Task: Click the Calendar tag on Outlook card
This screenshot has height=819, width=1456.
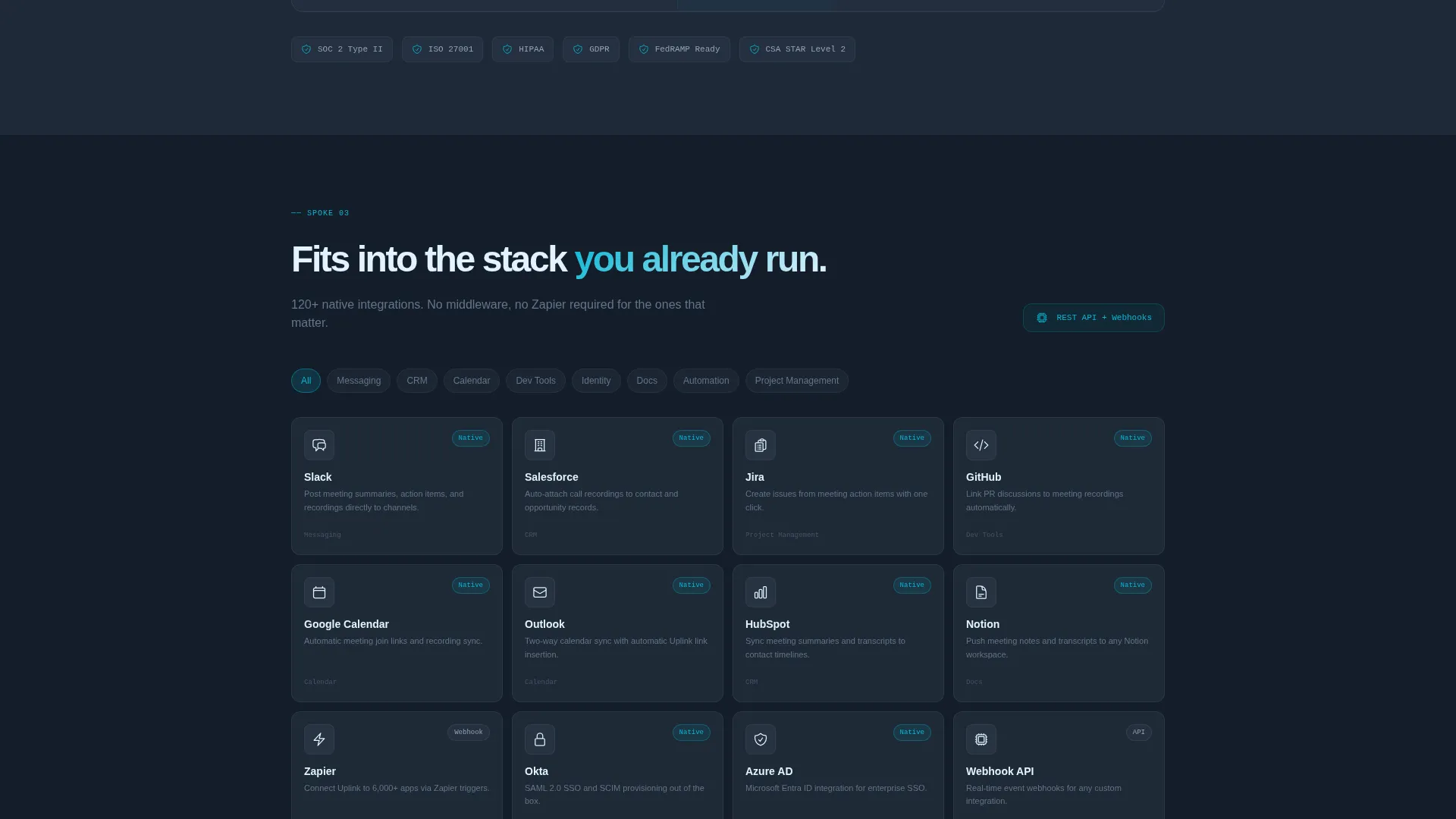Action: pos(541,682)
